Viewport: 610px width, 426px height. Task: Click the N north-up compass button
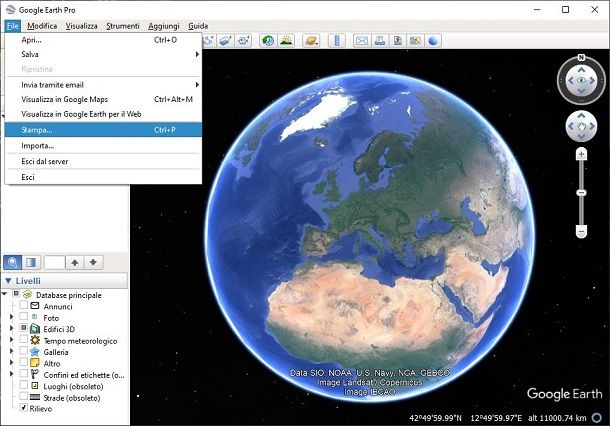point(581,58)
